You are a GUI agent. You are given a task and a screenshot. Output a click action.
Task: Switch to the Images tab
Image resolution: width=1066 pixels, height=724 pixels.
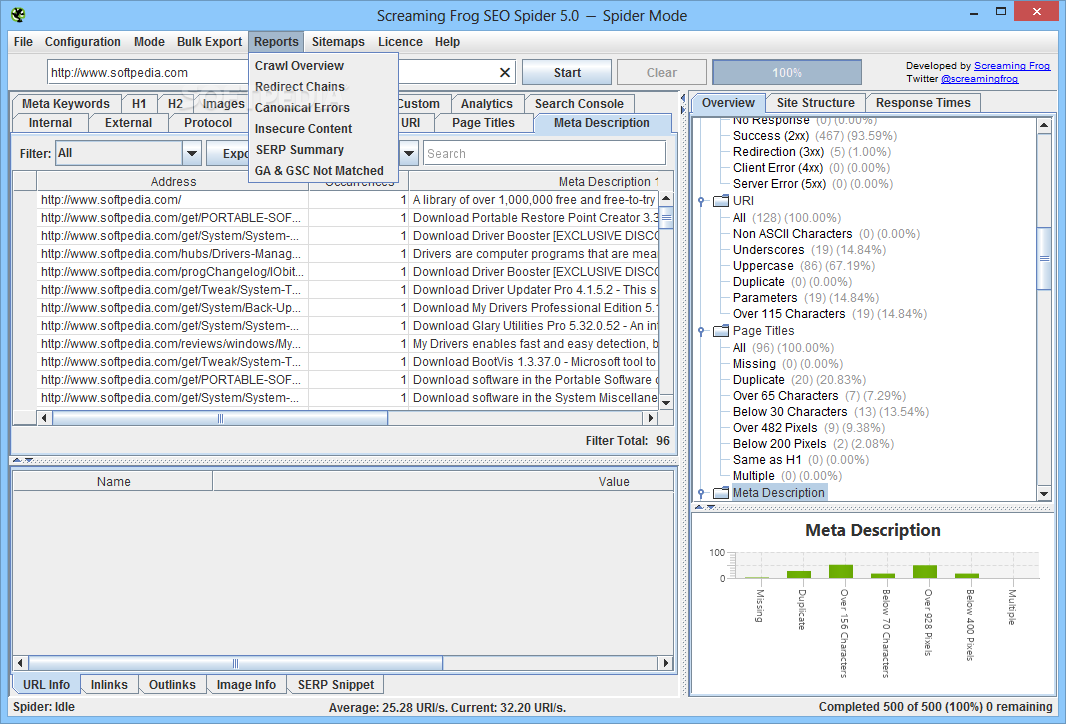coord(223,104)
